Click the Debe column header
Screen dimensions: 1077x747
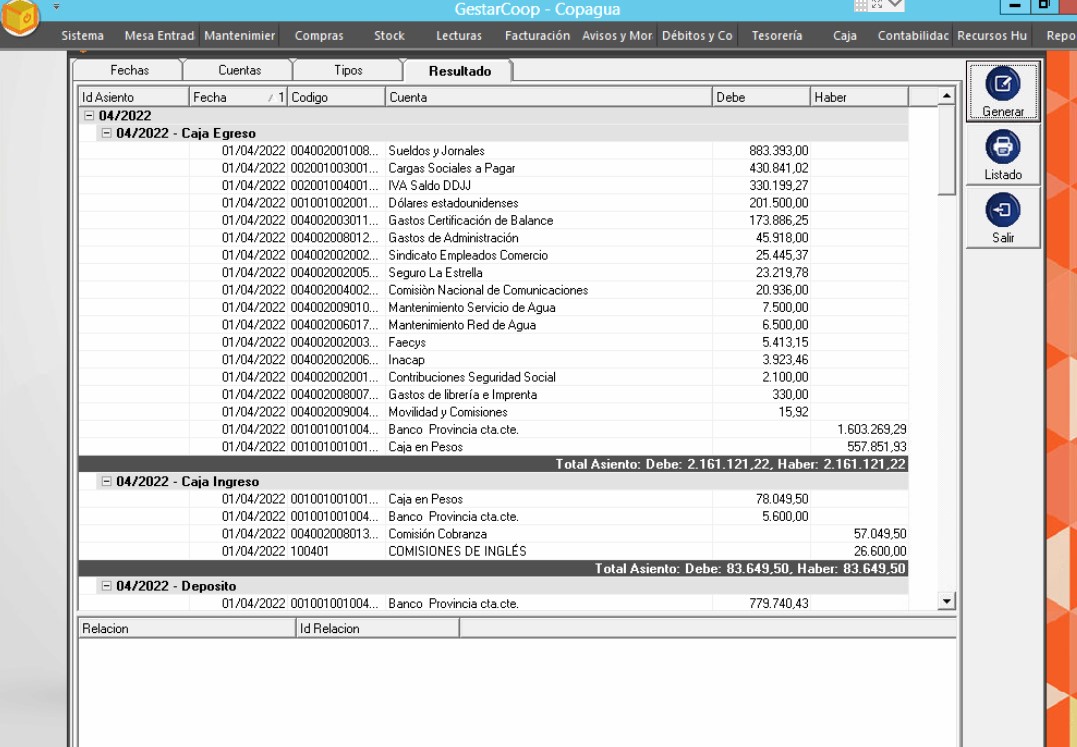click(760, 98)
